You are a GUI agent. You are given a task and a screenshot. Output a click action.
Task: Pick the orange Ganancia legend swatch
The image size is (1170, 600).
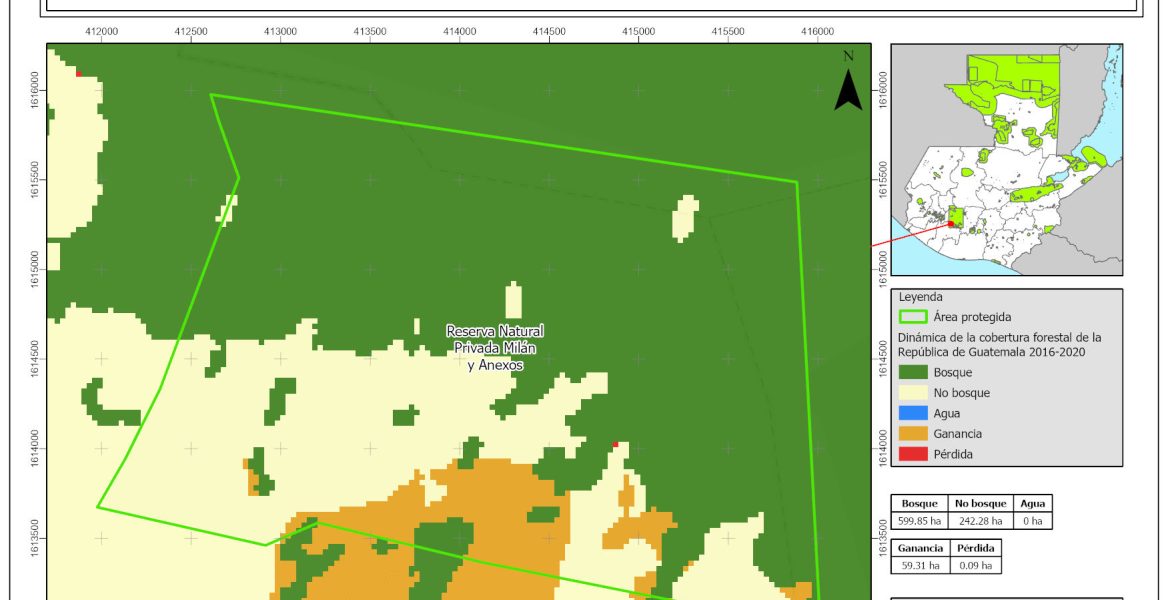coord(912,433)
